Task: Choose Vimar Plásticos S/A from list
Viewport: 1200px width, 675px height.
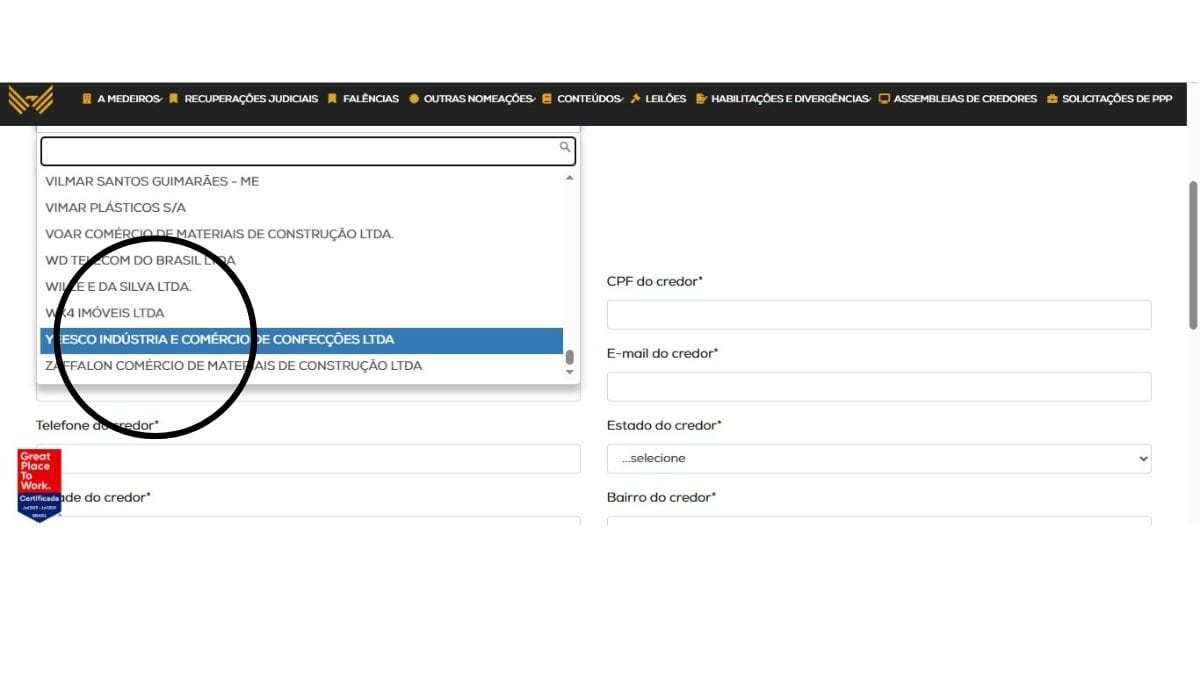Action: [116, 208]
